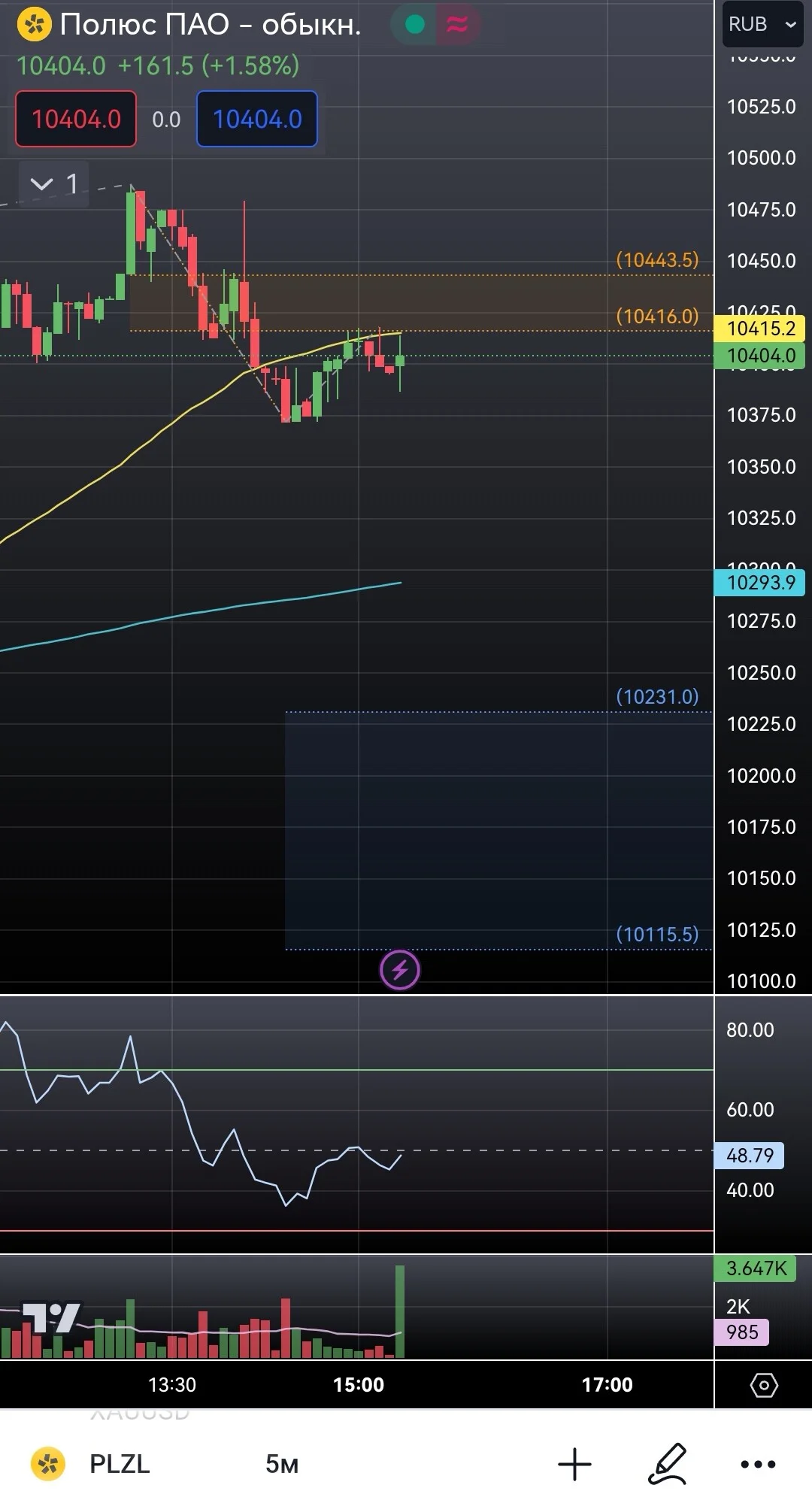Tap the orange (10416.0) zone label
This screenshot has height=1491, width=812.
(x=657, y=316)
